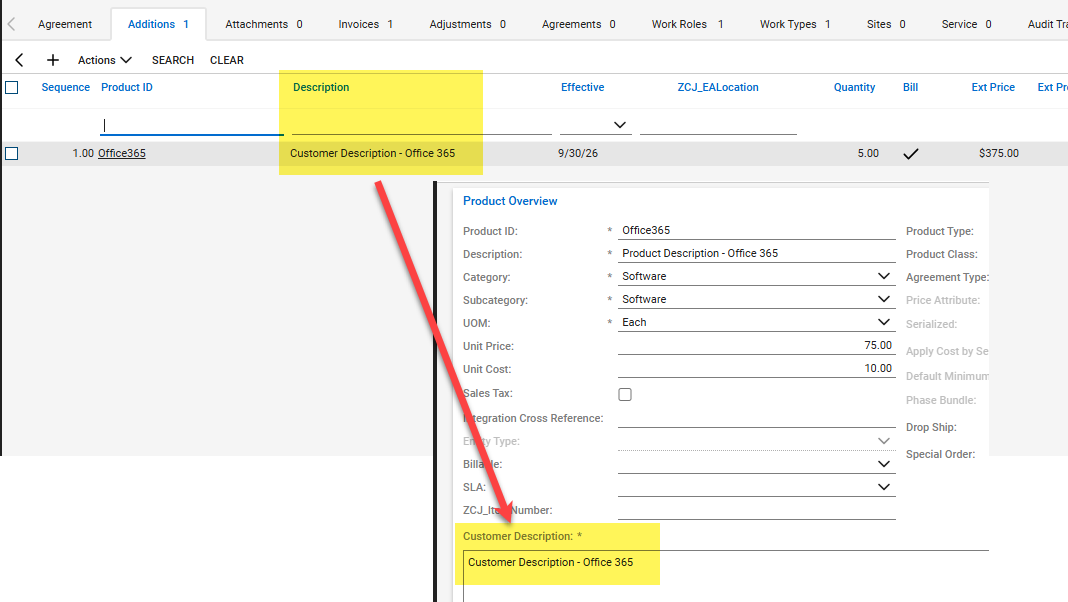Click the SEARCH button
1068x602 pixels.
pyautogui.click(x=173, y=60)
